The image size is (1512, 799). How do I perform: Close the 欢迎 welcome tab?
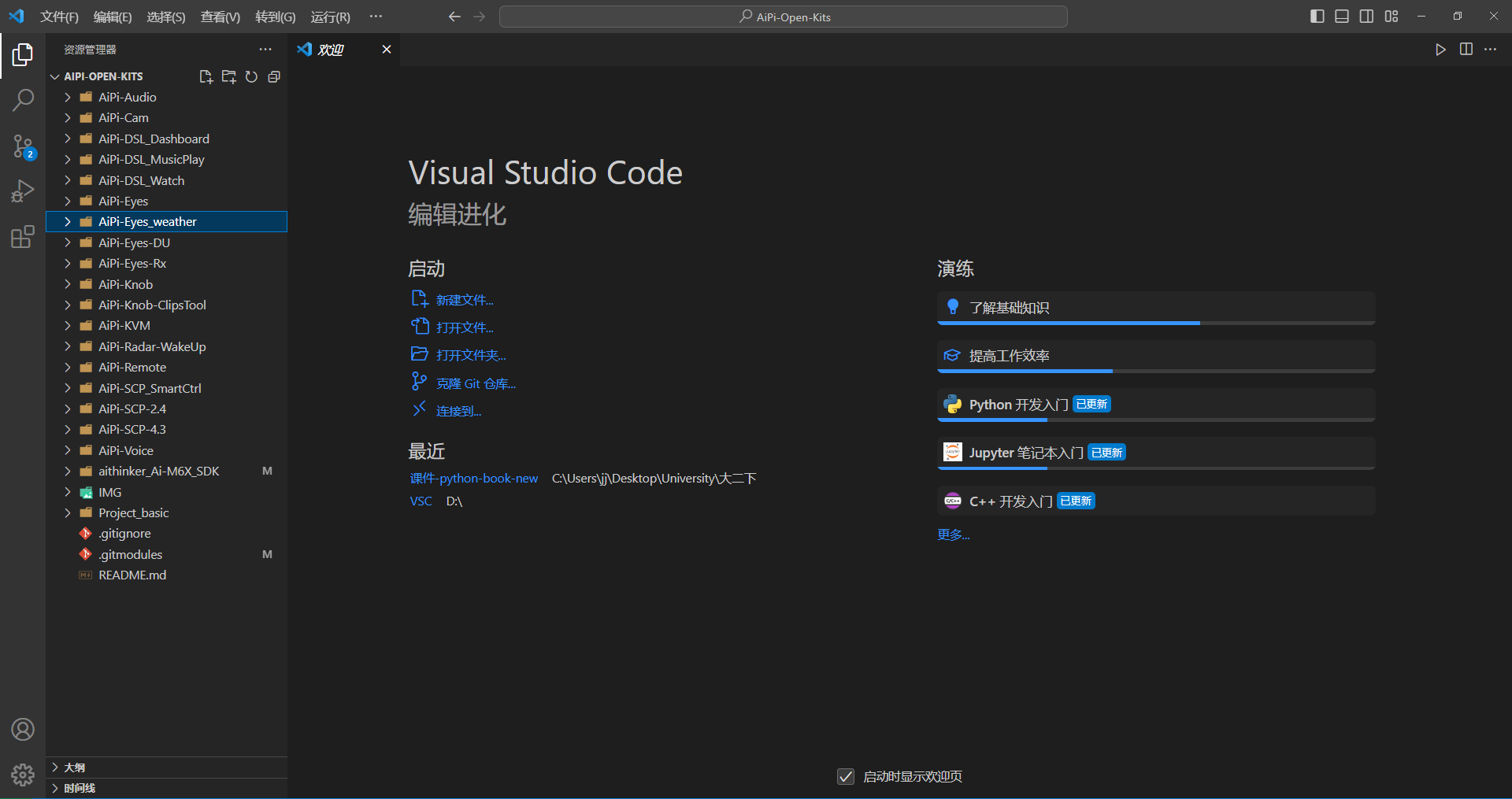pos(387,50)
